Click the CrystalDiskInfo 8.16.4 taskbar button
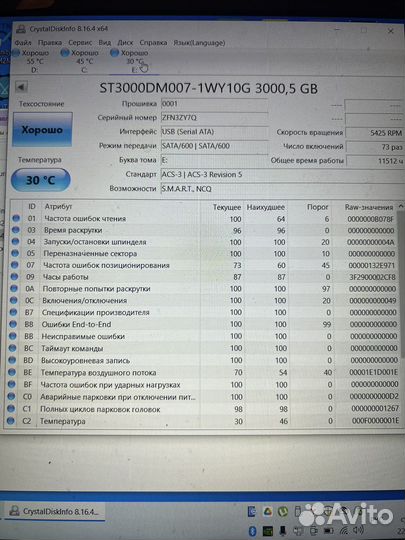405x540 pixels. 54,511
